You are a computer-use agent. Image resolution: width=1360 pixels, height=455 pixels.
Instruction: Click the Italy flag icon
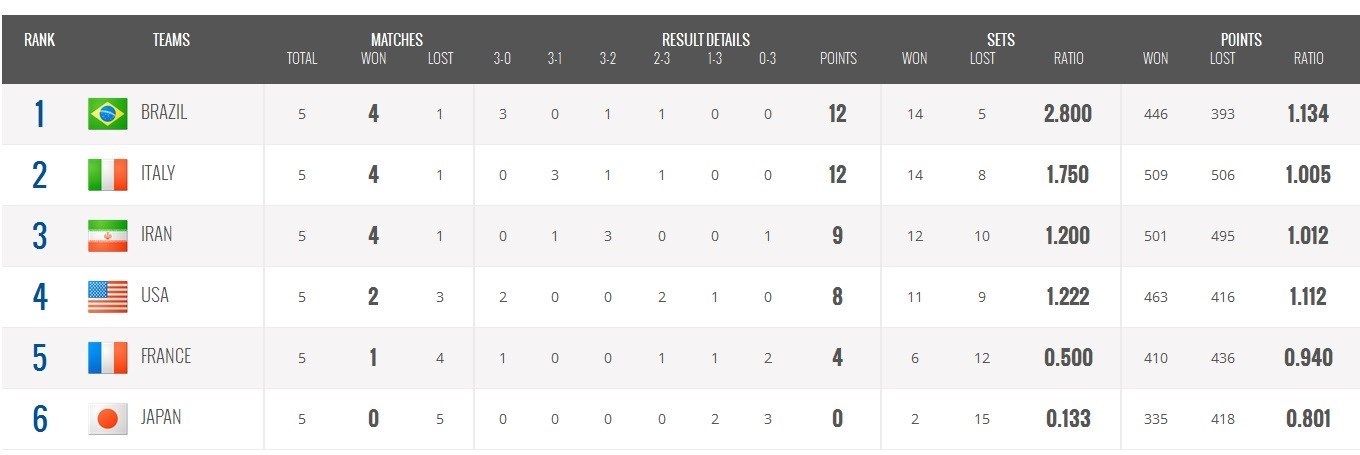click(x=107, y=175)
